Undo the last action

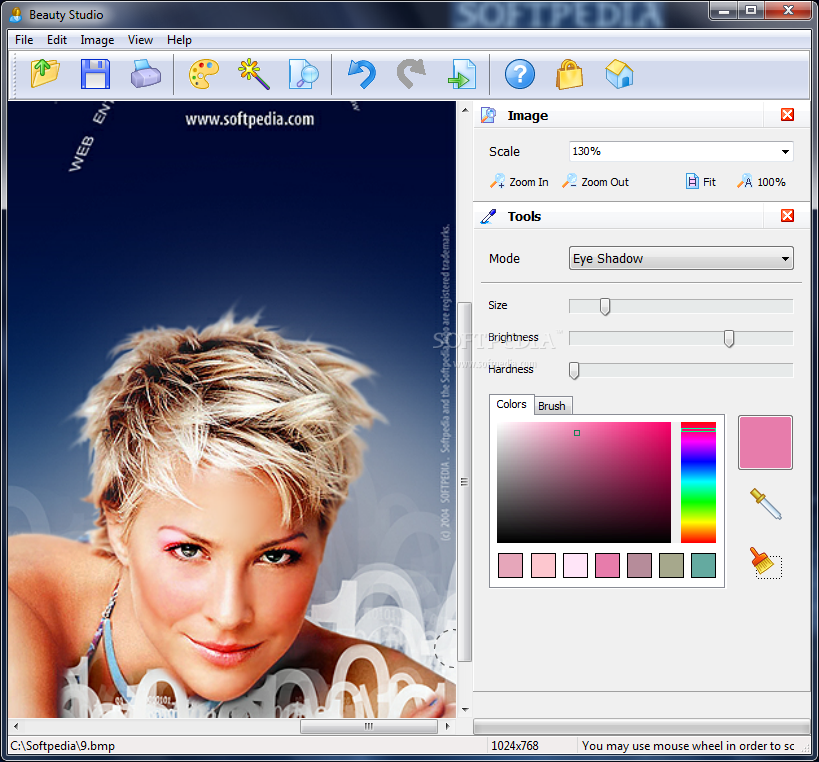[361, 74]
